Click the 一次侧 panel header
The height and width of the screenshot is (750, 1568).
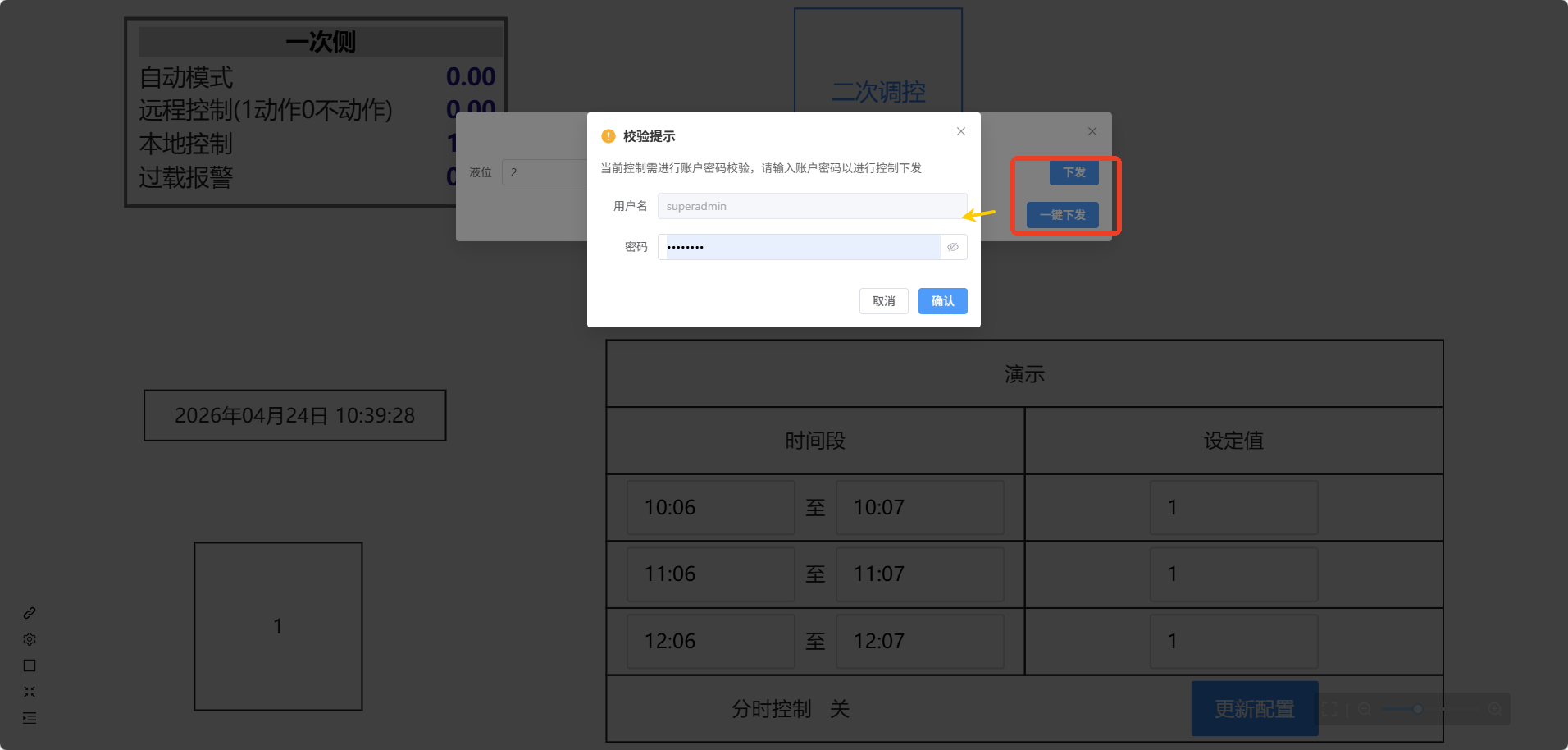(x=320, y=42)
